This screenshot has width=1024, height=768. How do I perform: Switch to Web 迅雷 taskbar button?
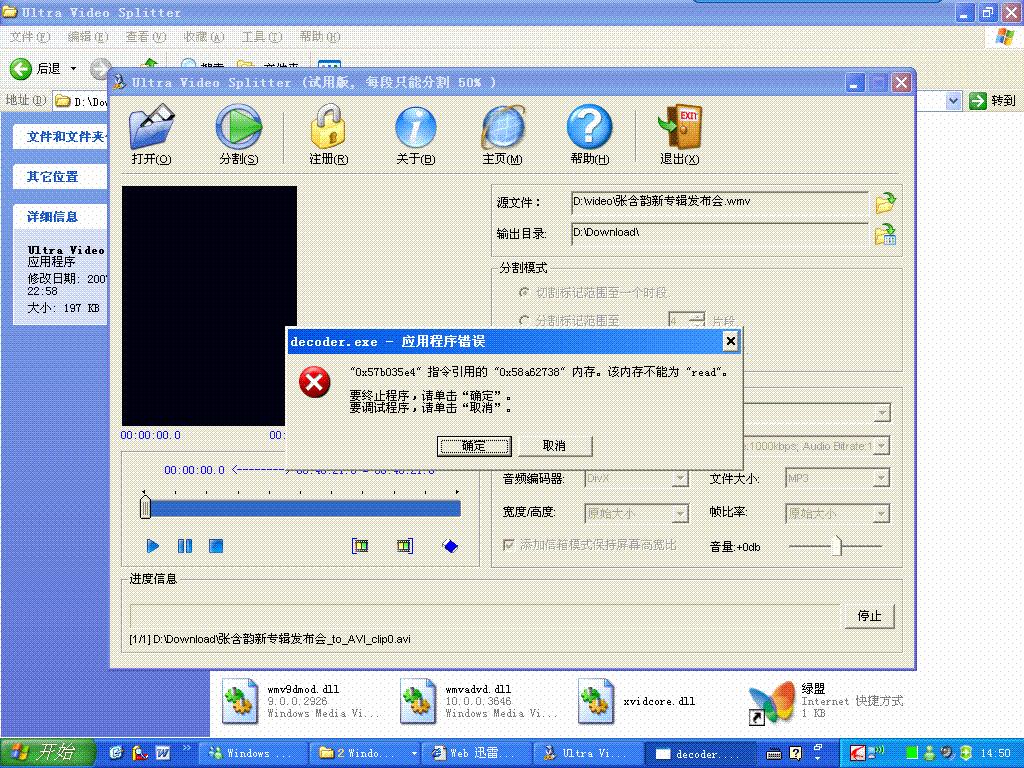(475, 754)
